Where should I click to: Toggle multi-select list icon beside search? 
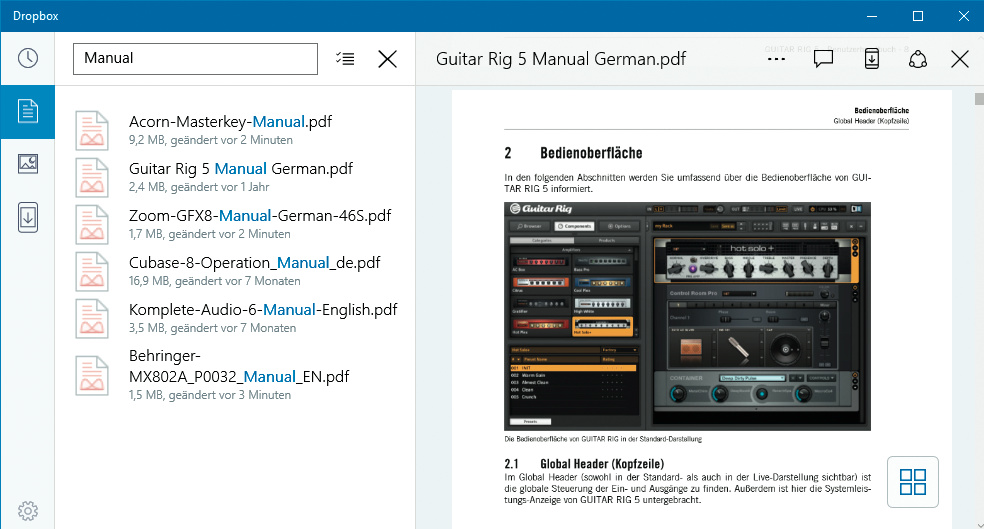click(345, 59)
